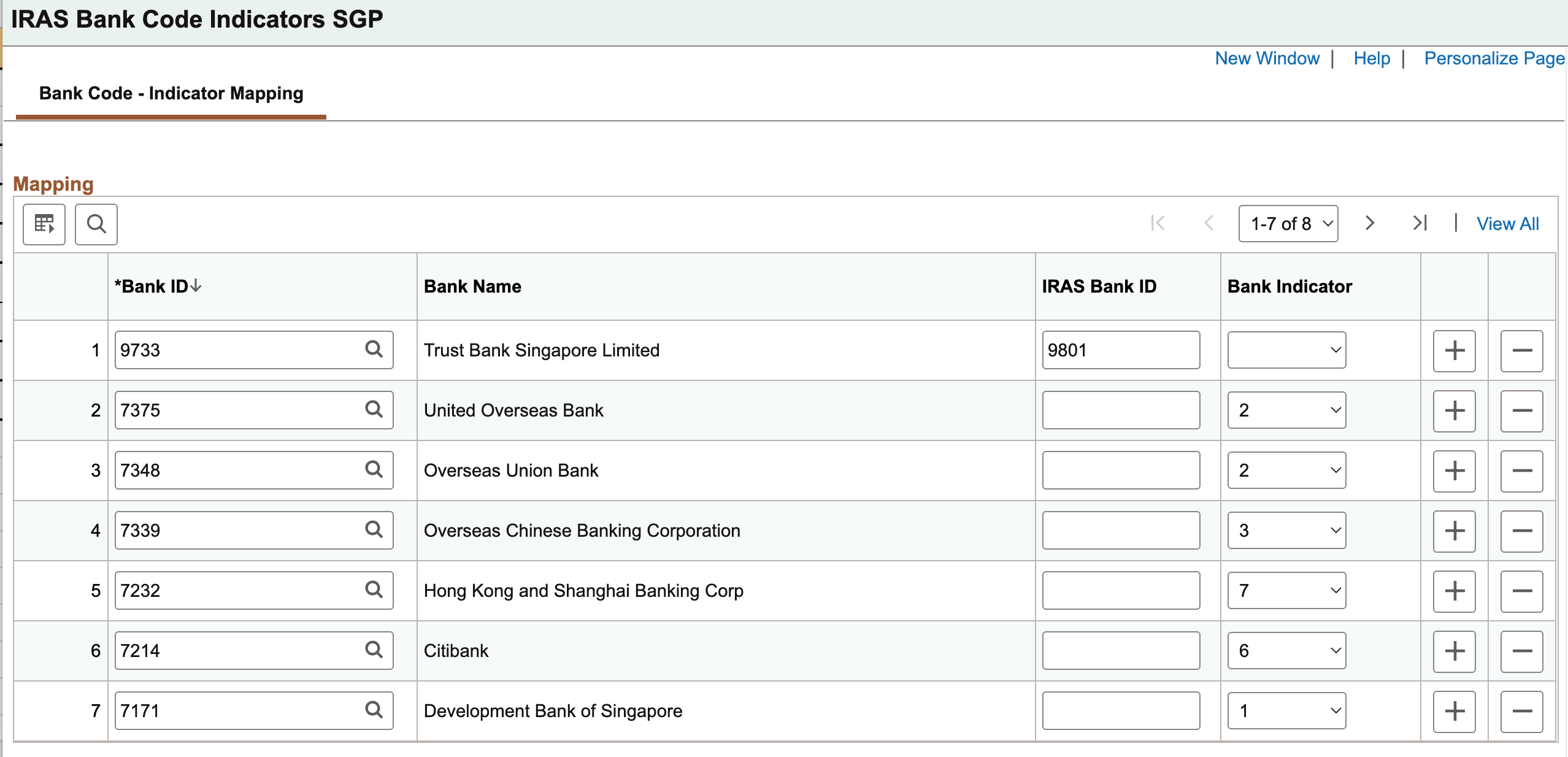
Task: Add a row after Trust Bank Singapore Limited
Action: click(1455, 351)
